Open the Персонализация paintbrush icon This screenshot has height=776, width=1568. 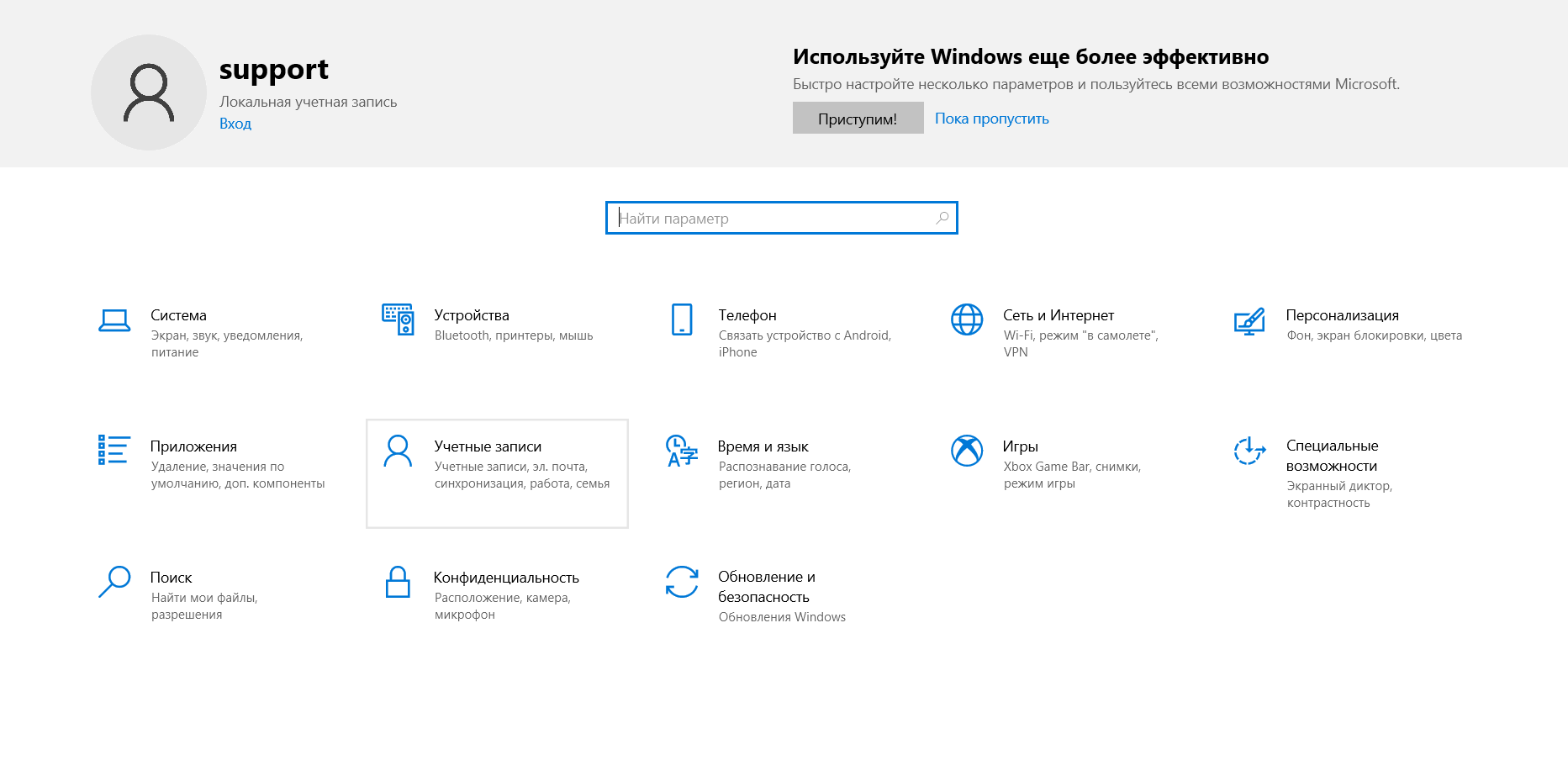coord(1249,320)
